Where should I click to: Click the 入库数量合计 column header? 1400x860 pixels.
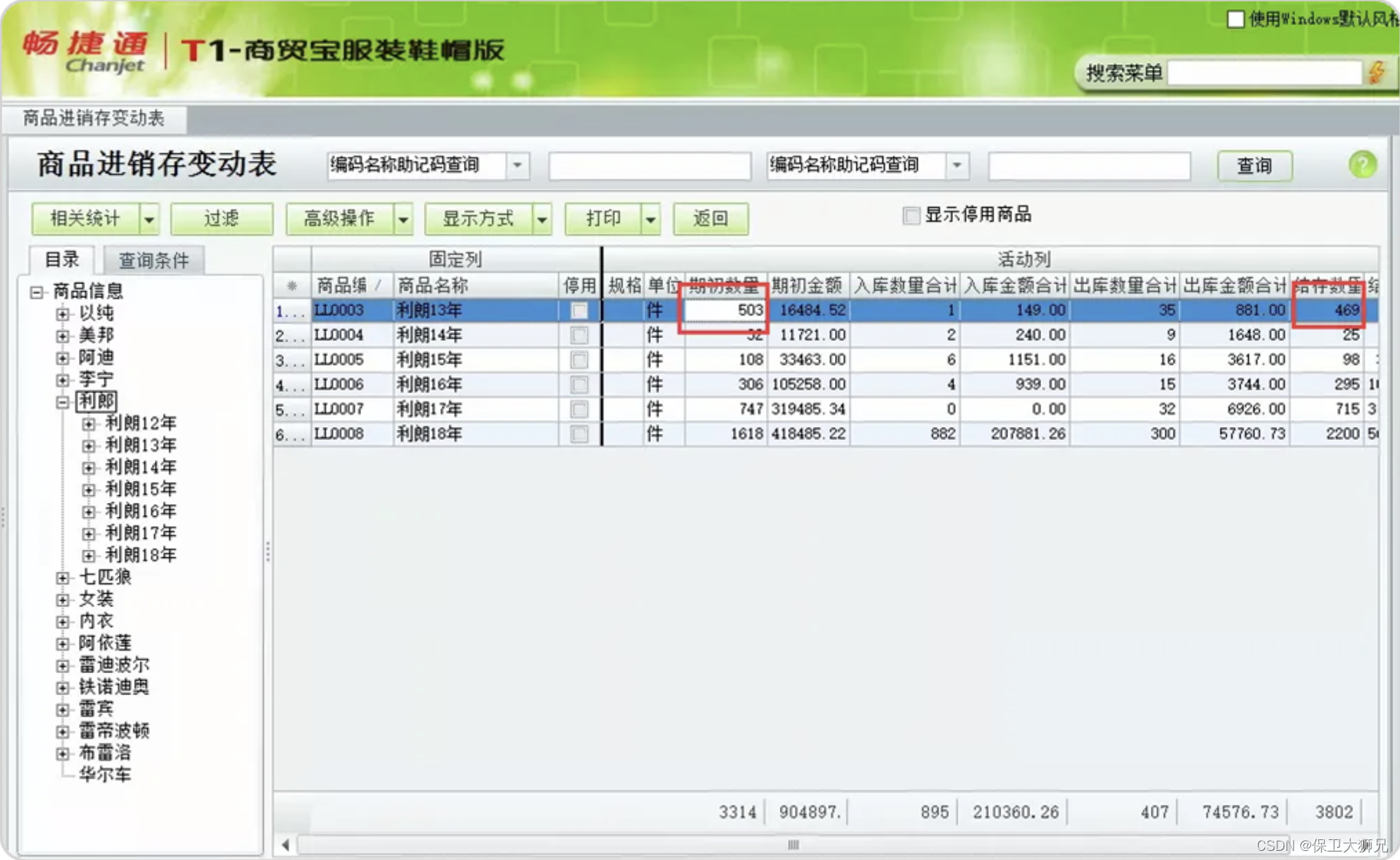pyautogui.click(x=905, y=286)
